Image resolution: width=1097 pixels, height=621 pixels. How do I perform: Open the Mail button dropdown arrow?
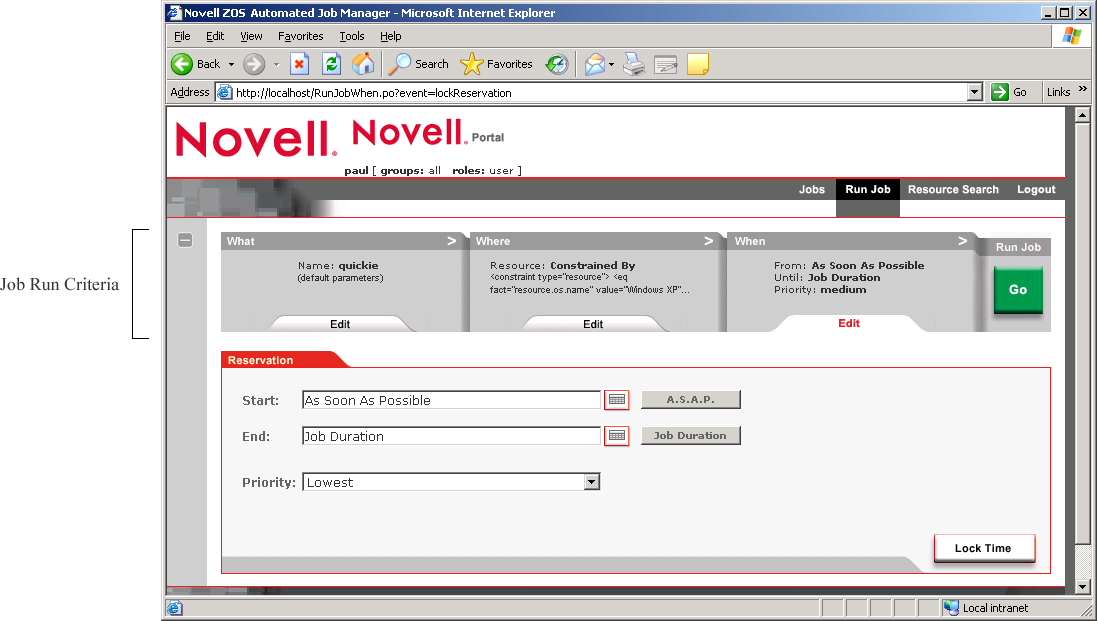[611, 64]
